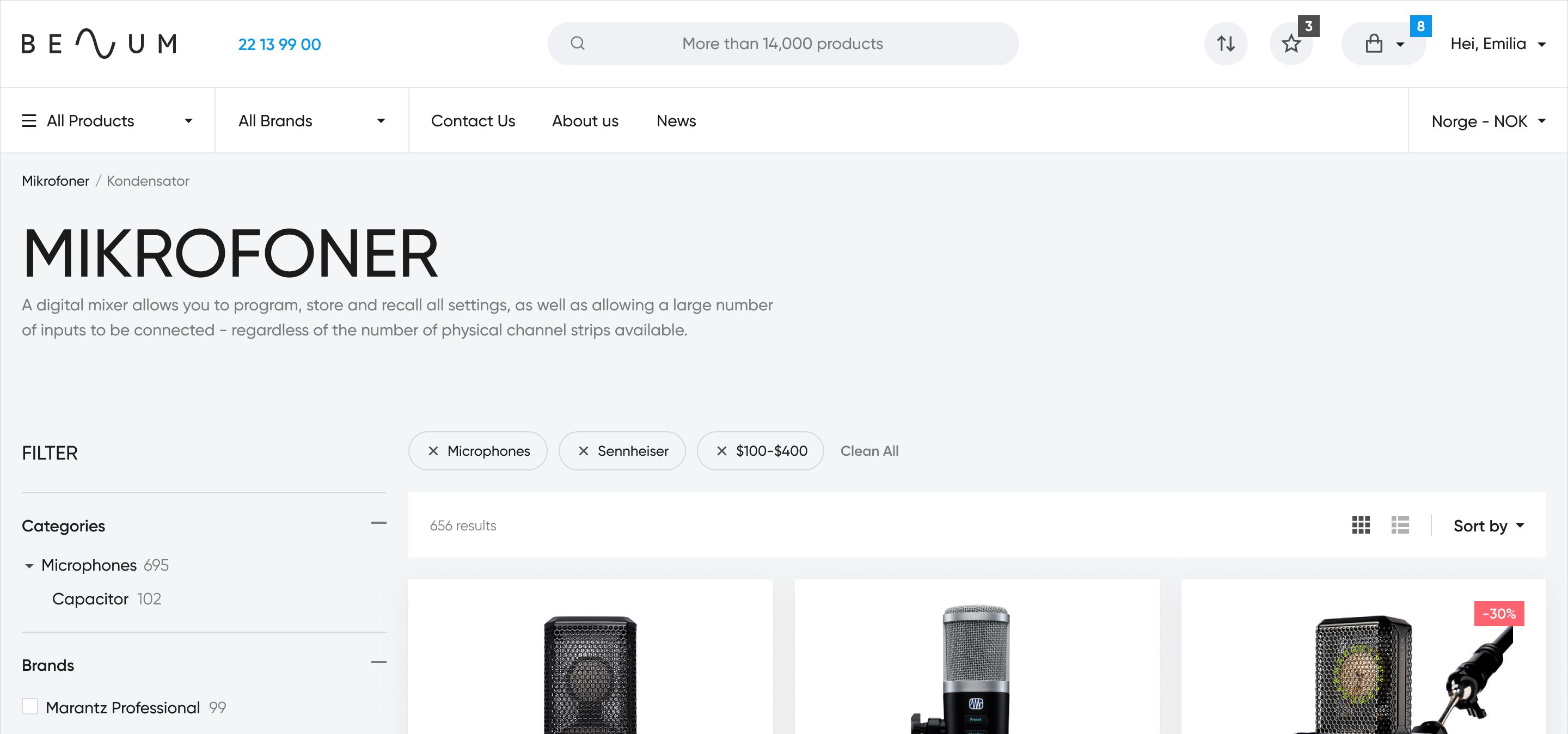Remove the Sennheiser filter chip
1568x734 pixels.
coord(583,451)
